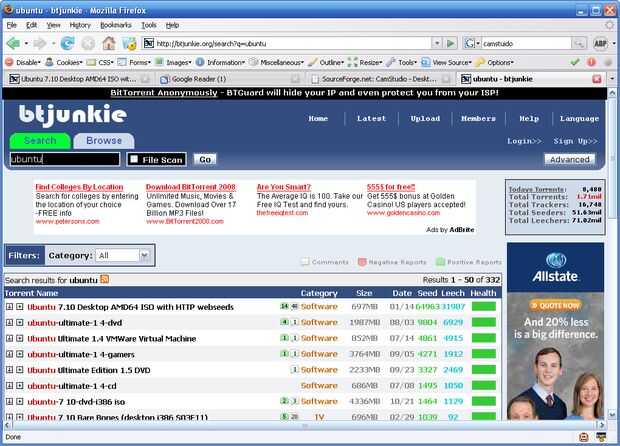This screenshot has height=446, width=620.
Task: Click the URL address bar
Action: click(292, 43)
